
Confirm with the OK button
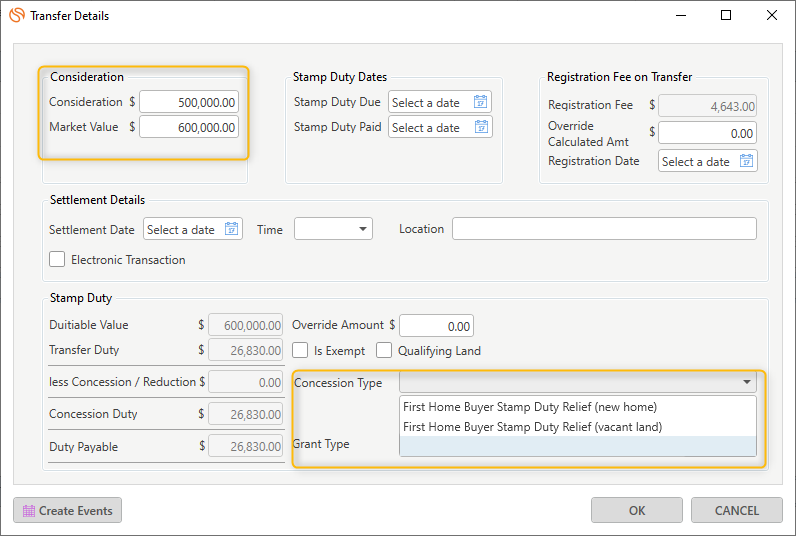pos(637,510)
